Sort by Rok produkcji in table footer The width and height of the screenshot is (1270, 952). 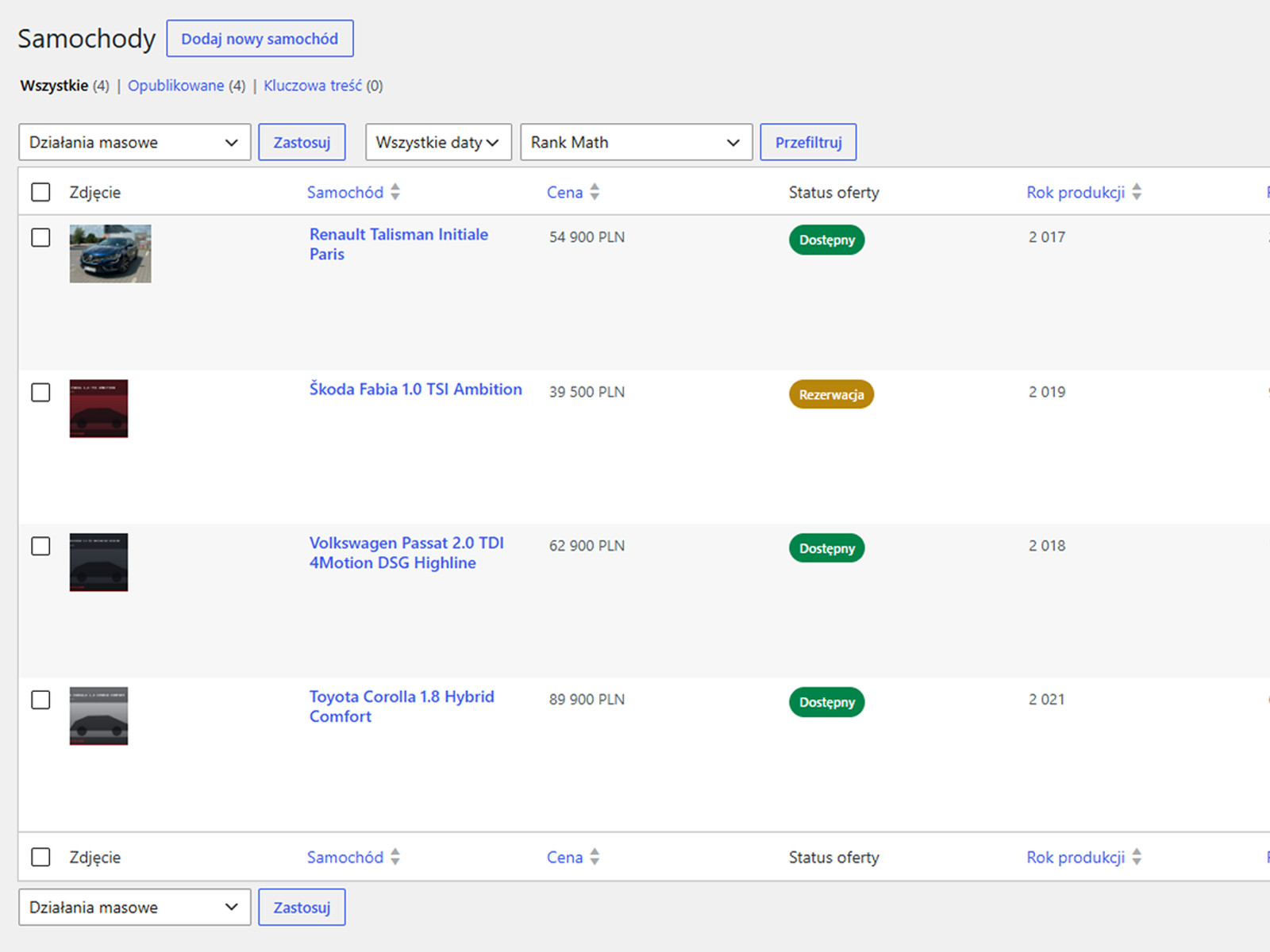[1076, 857]
